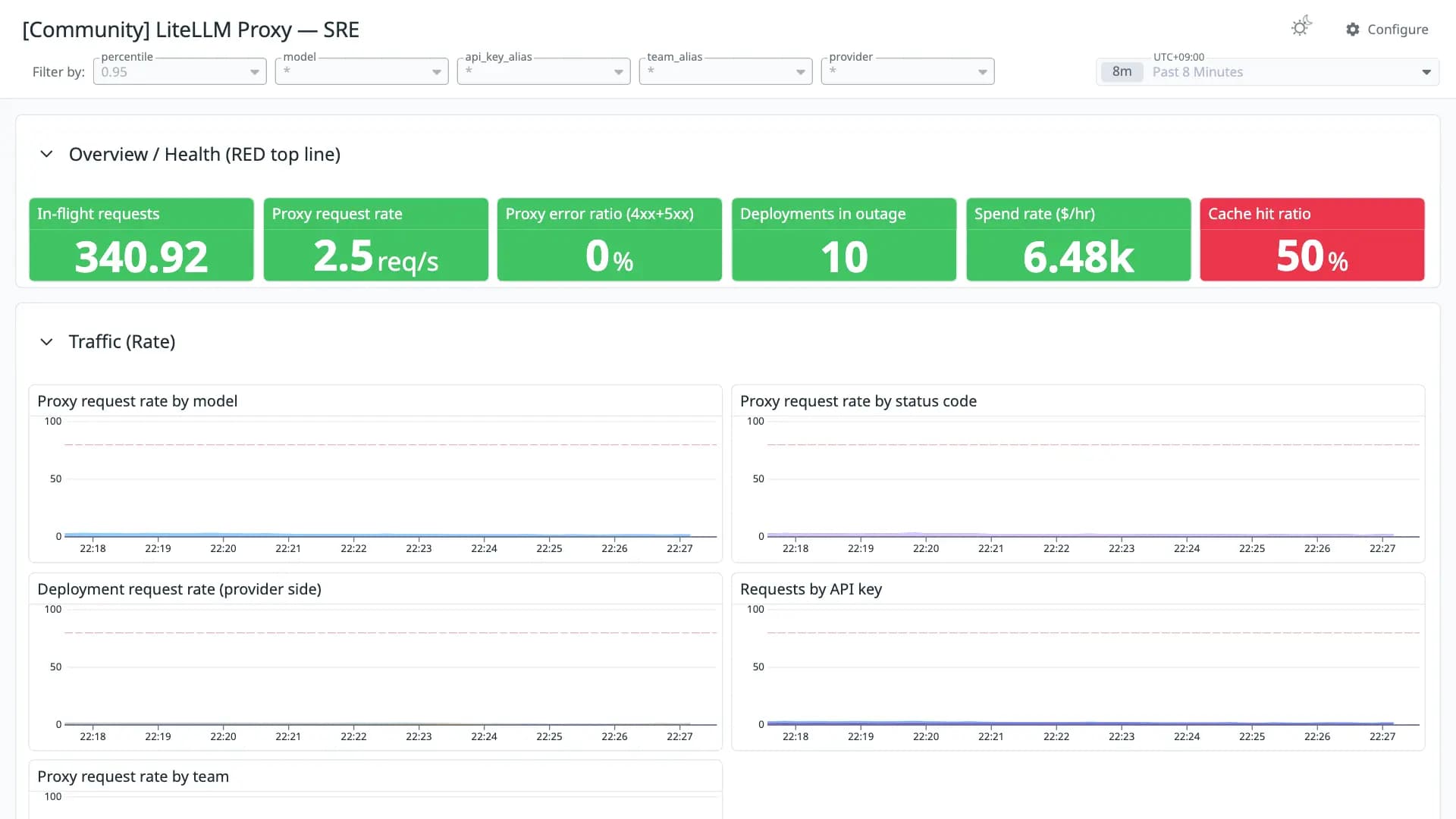This screenshot has height=819, width=1456.
Task: Select the red Cache hit ratio tile
Action: [x=1312, y=240]
